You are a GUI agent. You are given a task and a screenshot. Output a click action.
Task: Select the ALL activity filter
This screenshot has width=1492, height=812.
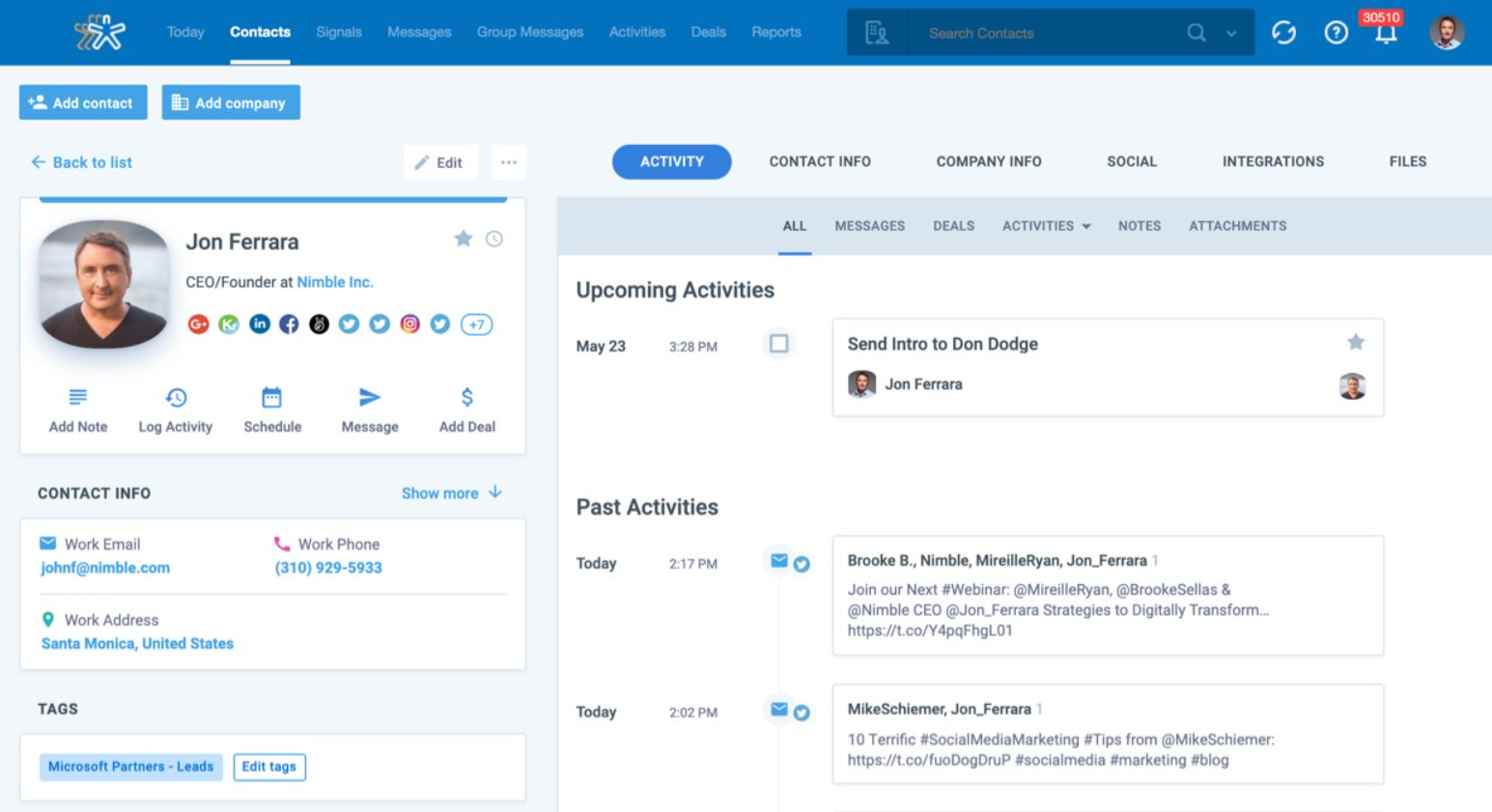795,226
